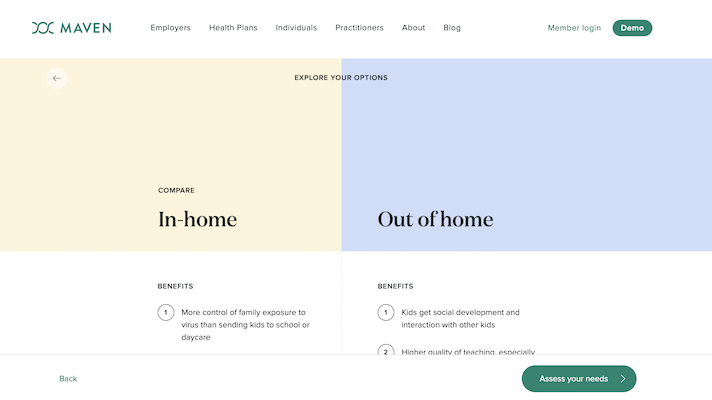Click the number 1 circle under In-home benefits
The image size is (712, 400).
pyautogui.click(x=166, y=313)
